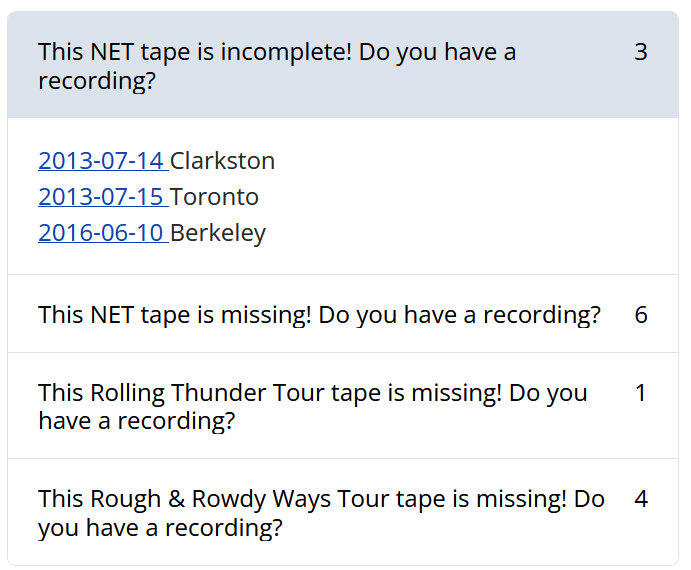Image resolution: width=691 pixels, height=570 pixels.
Task: Open the 2013-07-15 Toronto date link
Action: [x=102, y=197]
